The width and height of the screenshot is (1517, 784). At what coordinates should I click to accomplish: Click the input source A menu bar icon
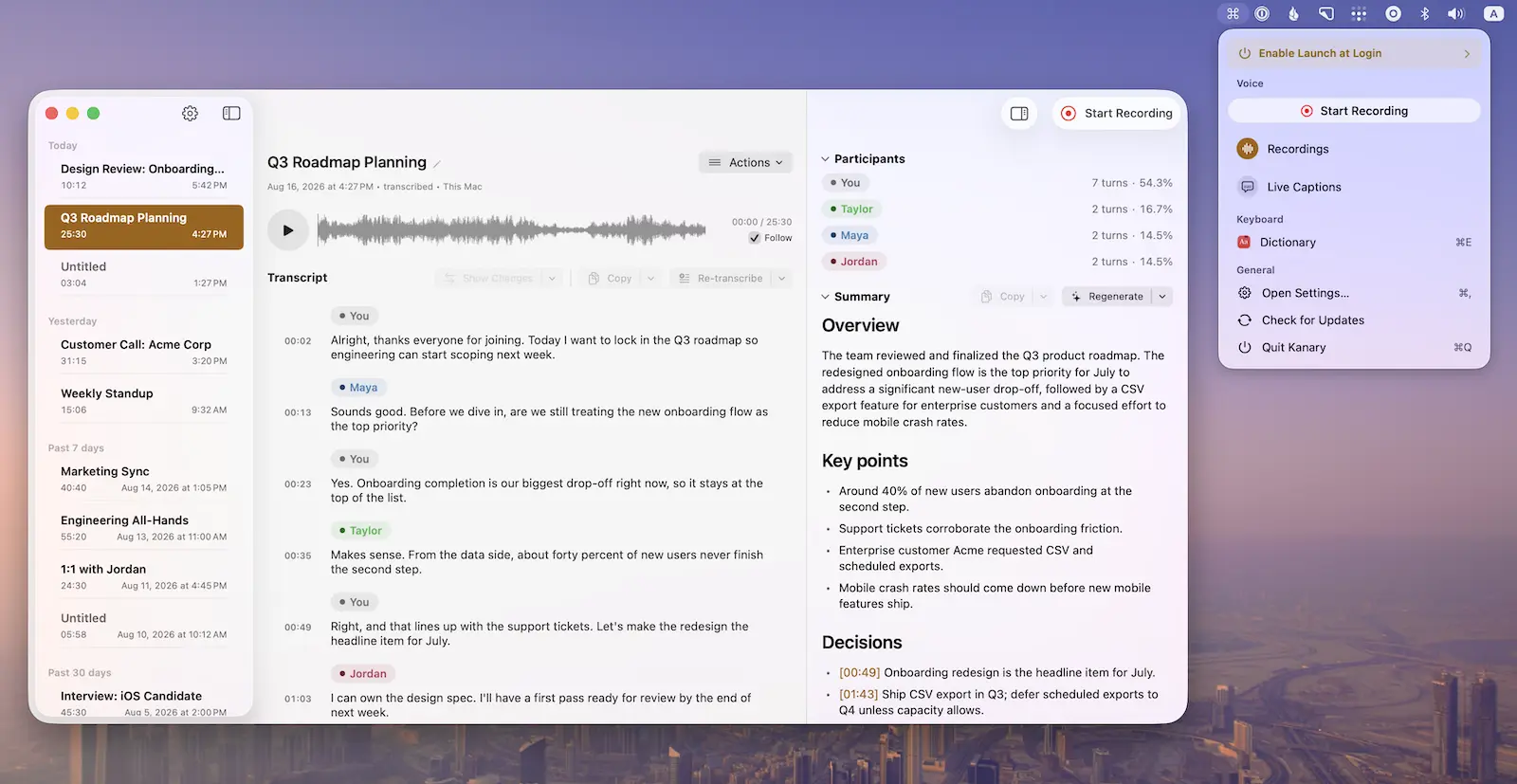[x=1493, y=13]
